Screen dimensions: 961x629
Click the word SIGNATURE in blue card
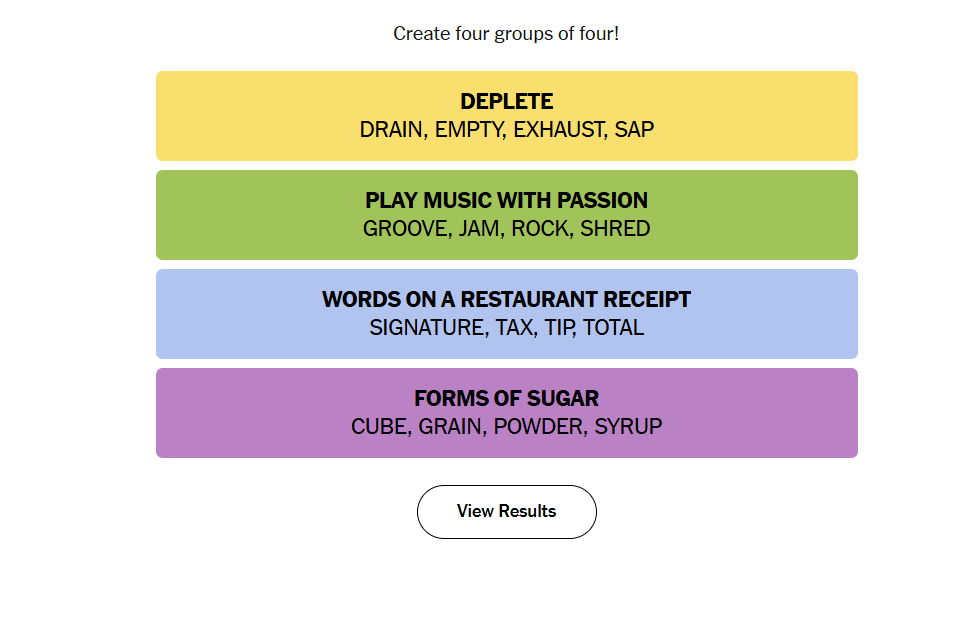click(428, 328)
